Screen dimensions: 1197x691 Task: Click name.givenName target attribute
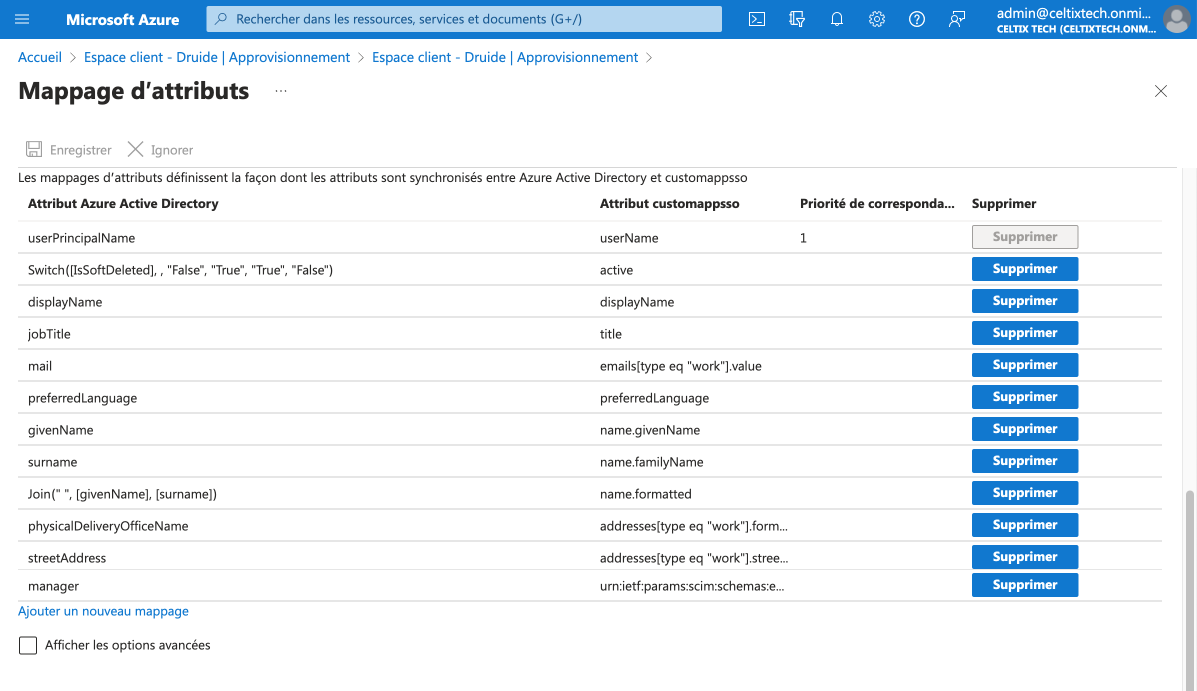pyautogui.click(x=650, y=431)
